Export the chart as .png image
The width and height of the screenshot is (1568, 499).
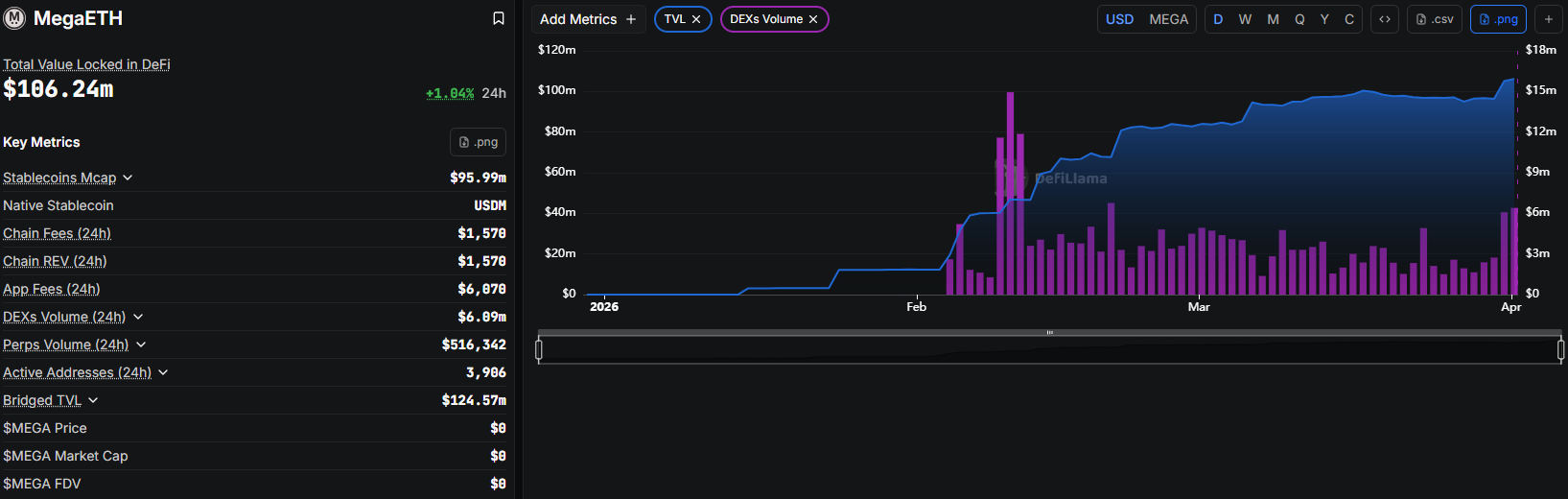[x=1498, y=19]
